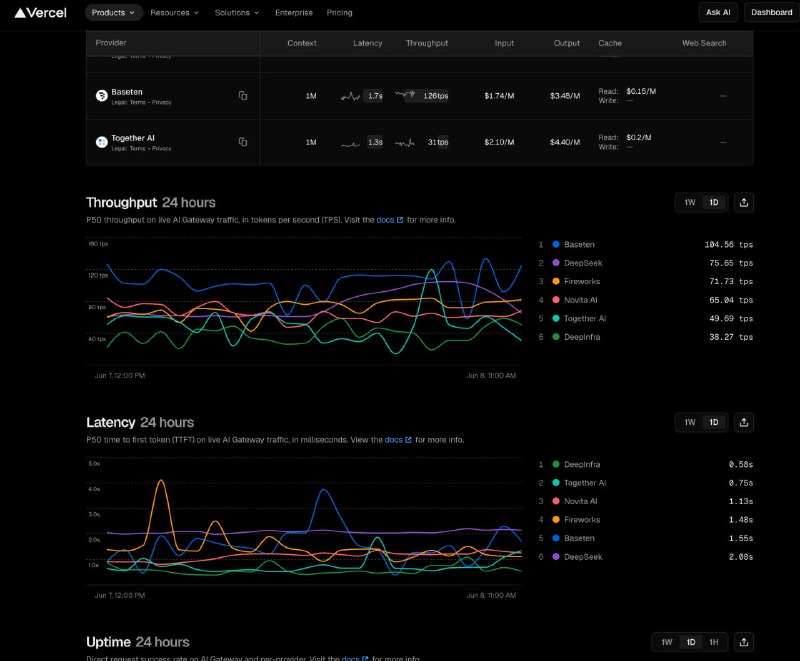Open Together AI Terms link

click(138, 148)
